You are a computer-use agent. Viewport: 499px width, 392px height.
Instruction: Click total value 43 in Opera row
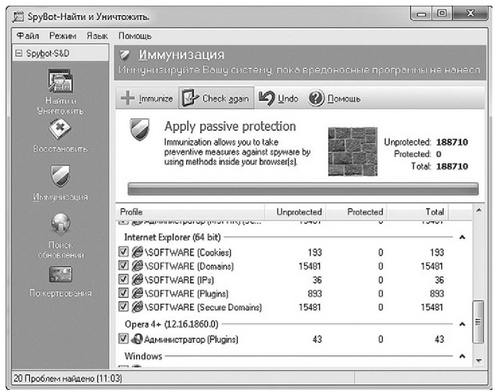(x=439, y=339)
